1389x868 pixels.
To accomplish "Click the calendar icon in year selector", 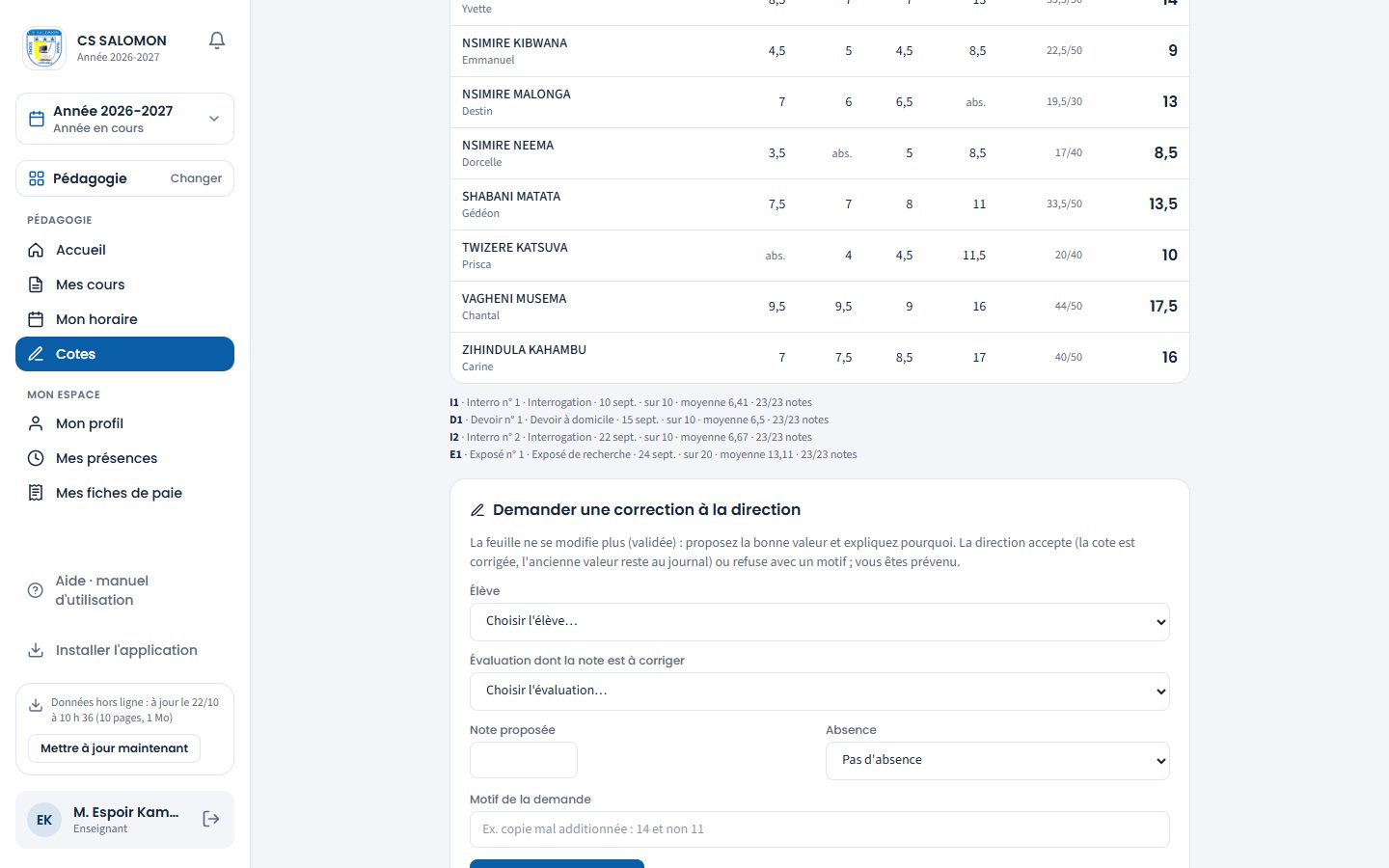I will [37, 119].
